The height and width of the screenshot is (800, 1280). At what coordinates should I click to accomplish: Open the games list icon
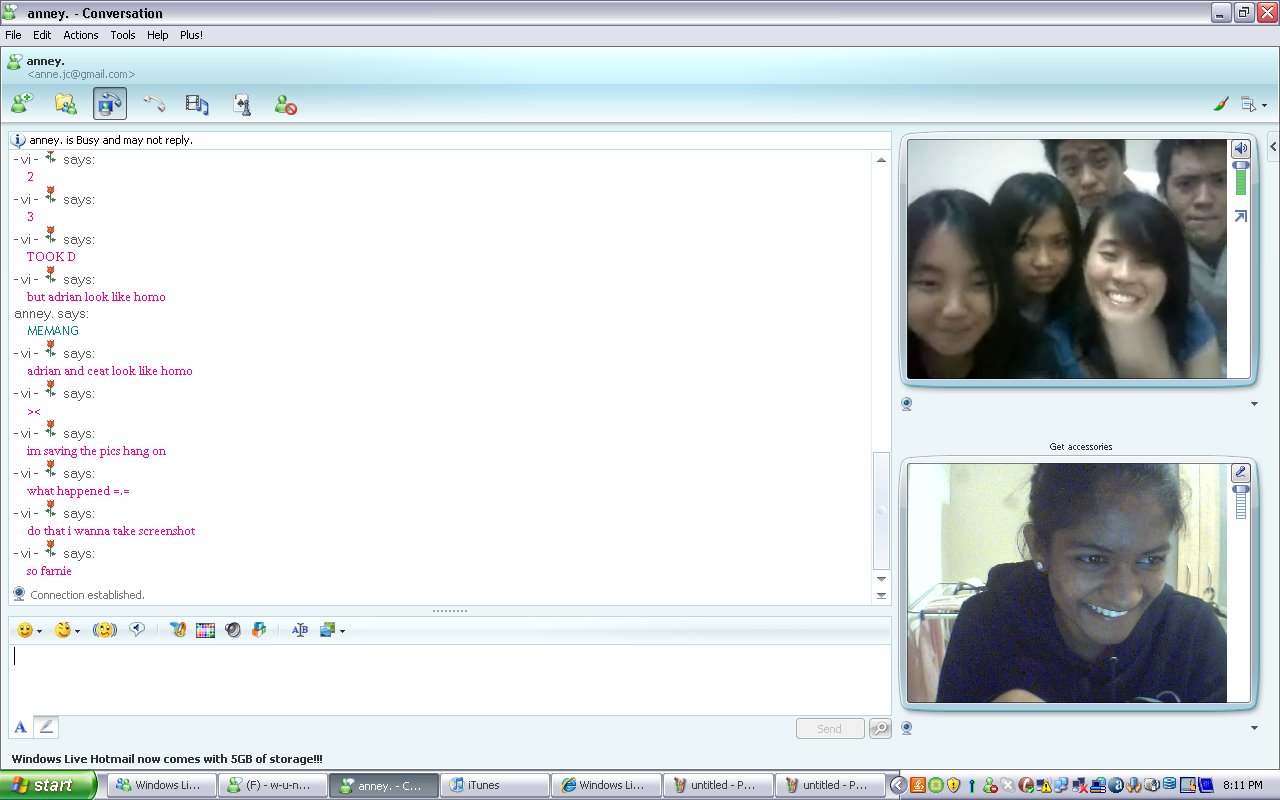(241, 103)
